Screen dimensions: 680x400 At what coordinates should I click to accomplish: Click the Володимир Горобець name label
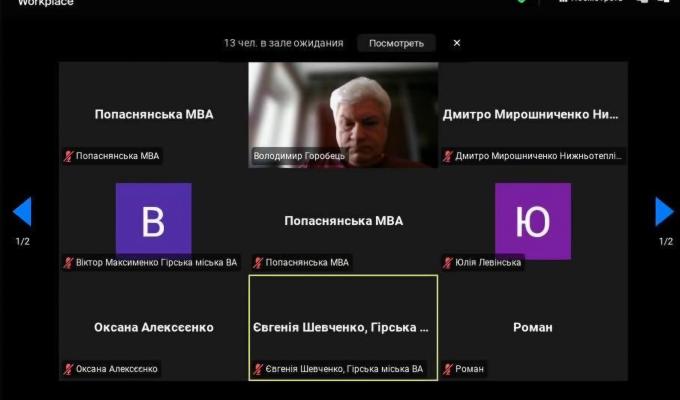[x=299, y=156]
